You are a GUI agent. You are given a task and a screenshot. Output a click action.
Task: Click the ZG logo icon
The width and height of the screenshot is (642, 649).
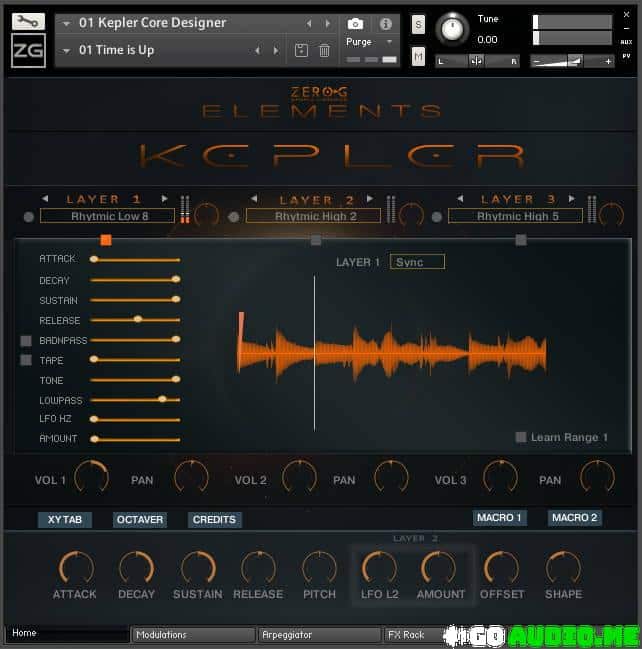click(28, 50)
